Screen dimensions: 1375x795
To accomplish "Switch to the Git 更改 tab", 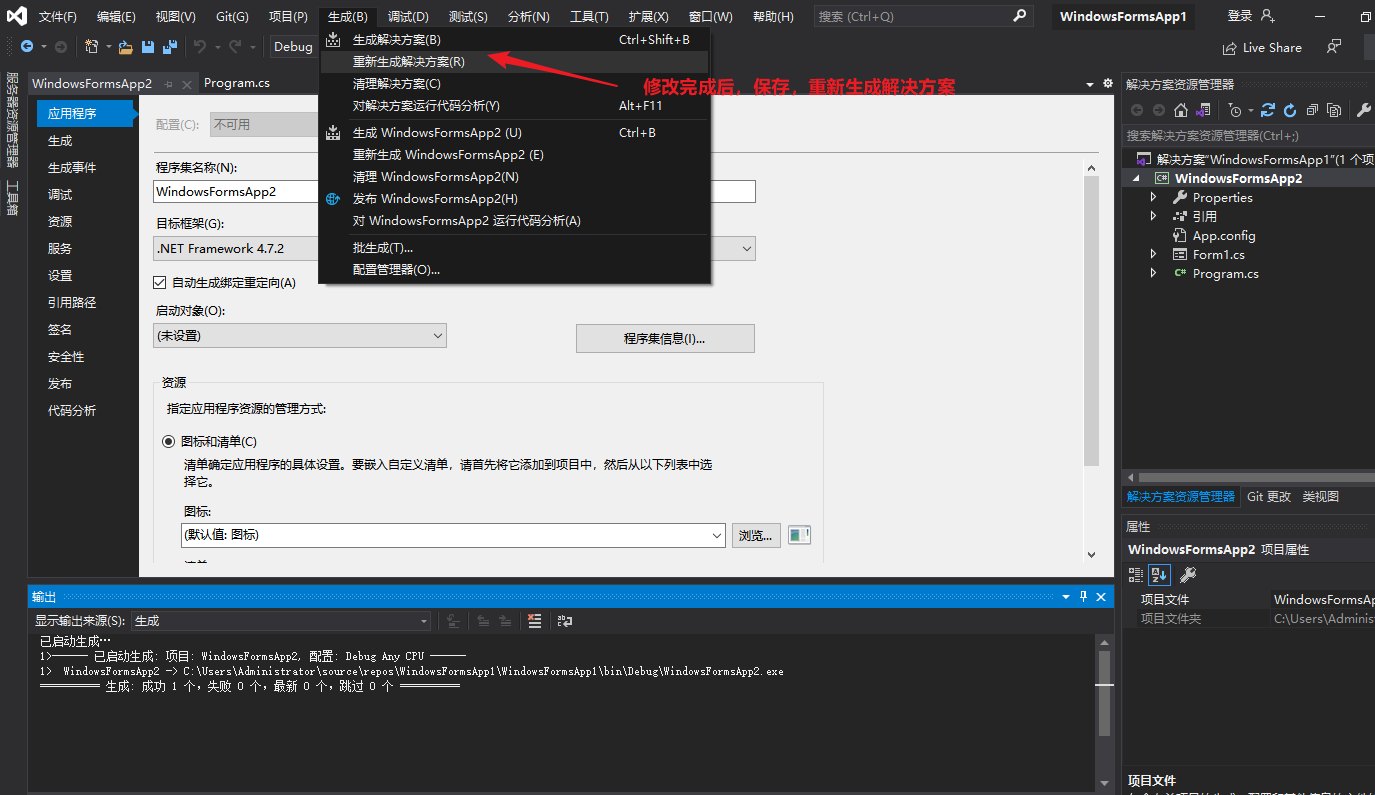I will click(1269, 496).
